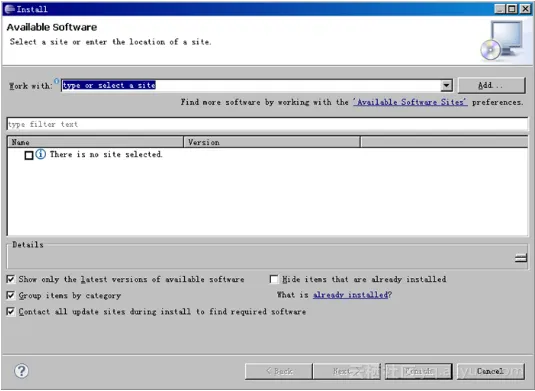Viewport: 535px width, 391px height.
Task: Click the Details section handle icon
Action: tap(521, 258)
